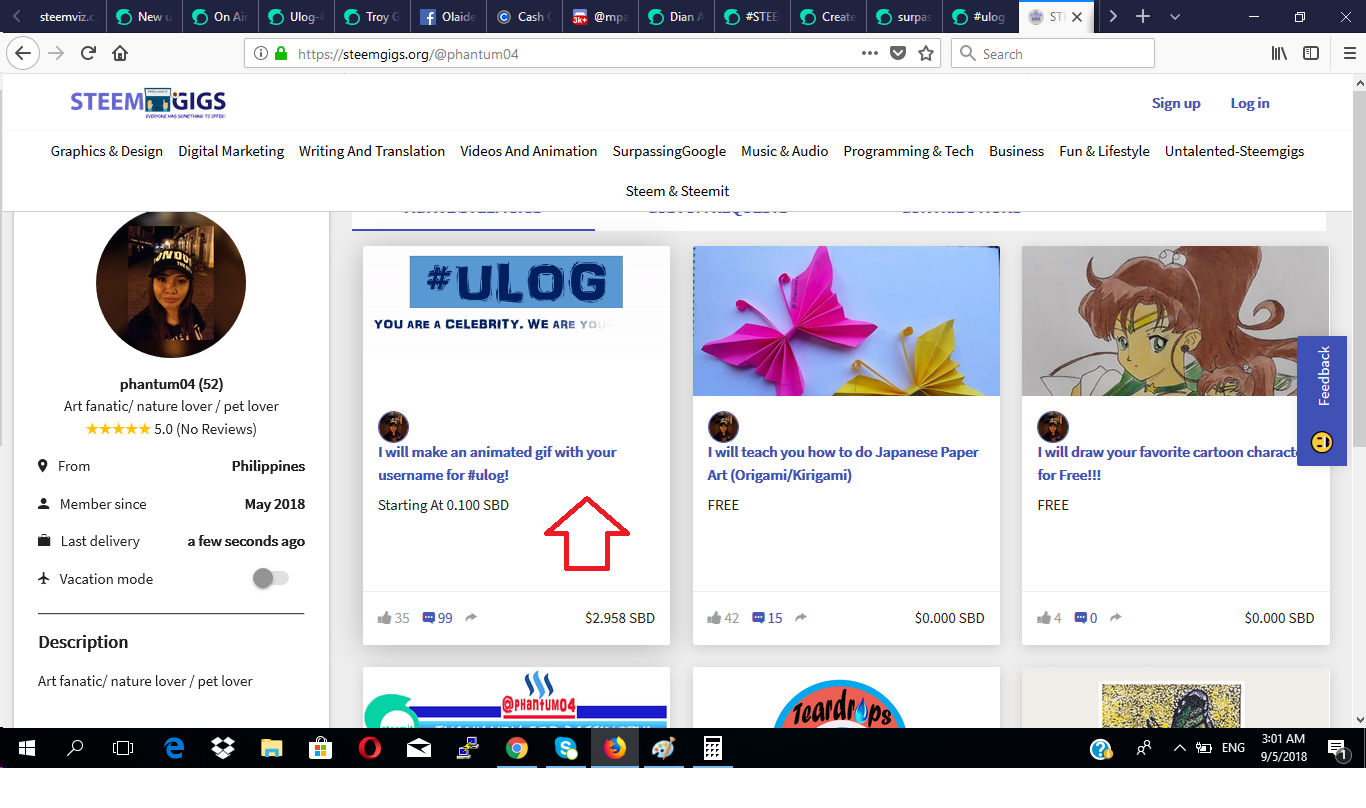Open the Feedback side button
The height and width of the screenshot is (808, 1366).
tap(1322, 400)
